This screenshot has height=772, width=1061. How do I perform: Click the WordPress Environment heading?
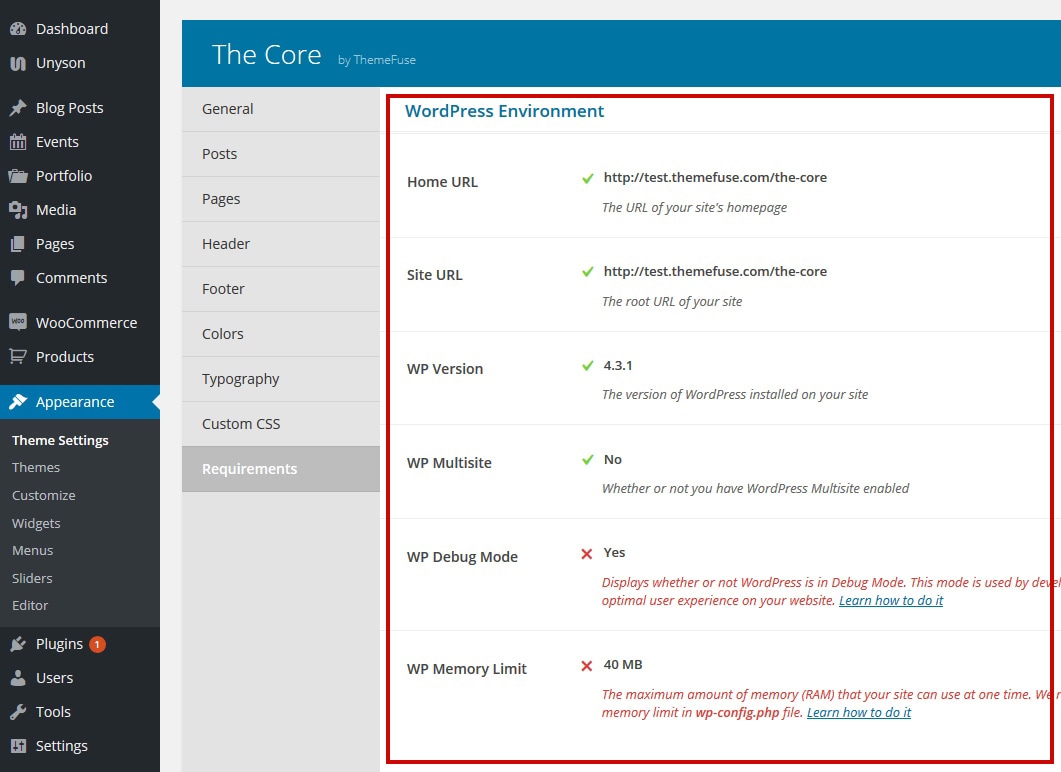point(504,112)
